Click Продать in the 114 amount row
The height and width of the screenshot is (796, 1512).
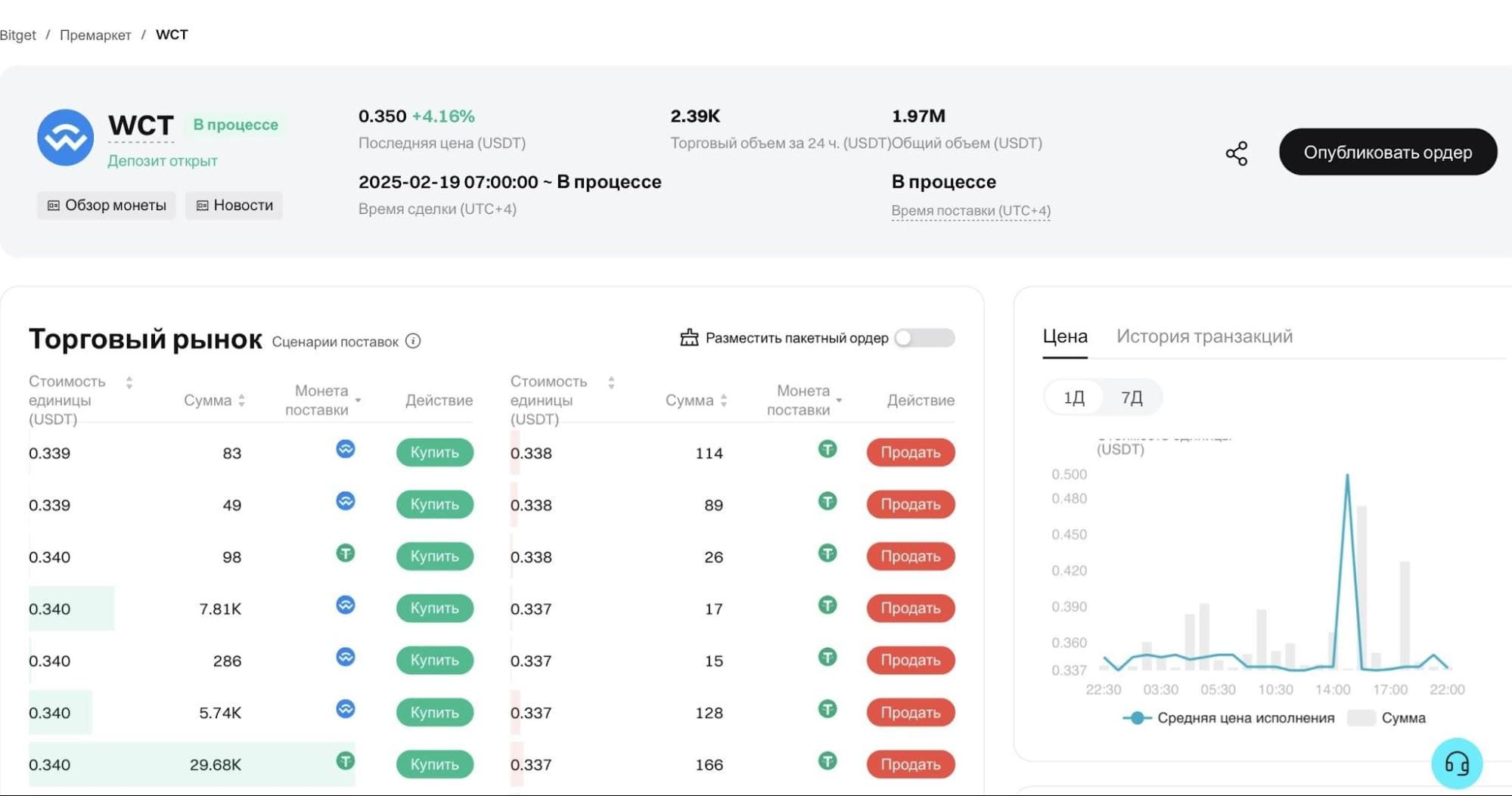pos(911,452)
